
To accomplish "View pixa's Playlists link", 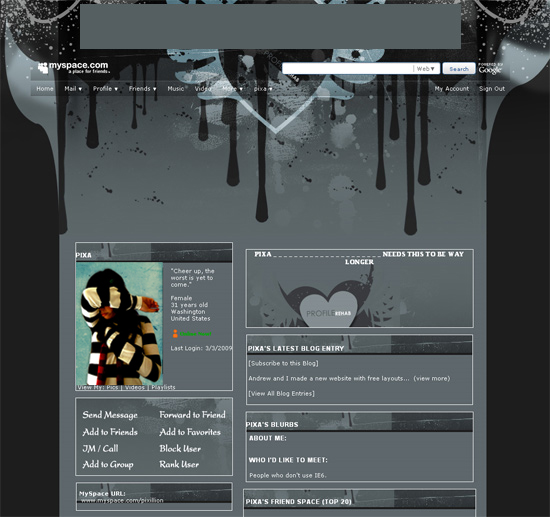I will [163, 387].
